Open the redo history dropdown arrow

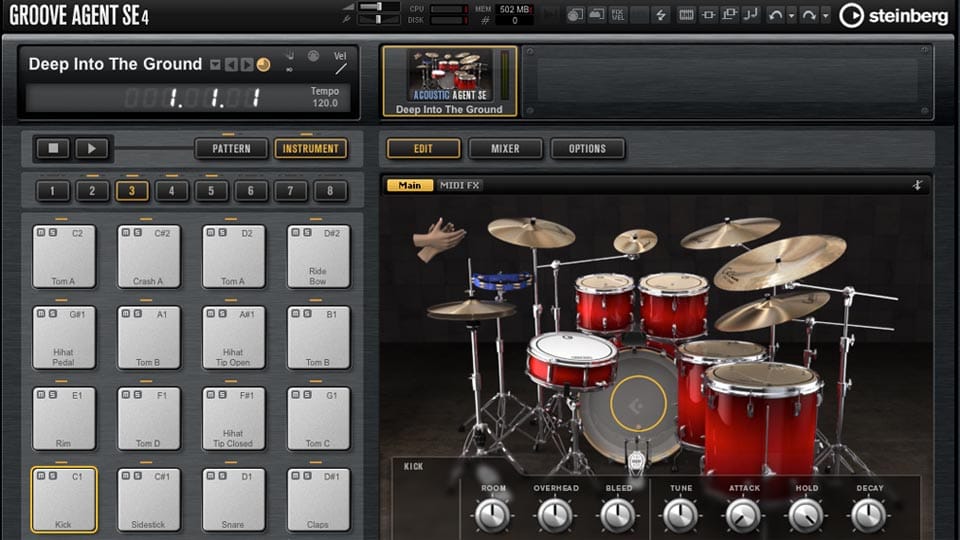click(x=825, y=15)
